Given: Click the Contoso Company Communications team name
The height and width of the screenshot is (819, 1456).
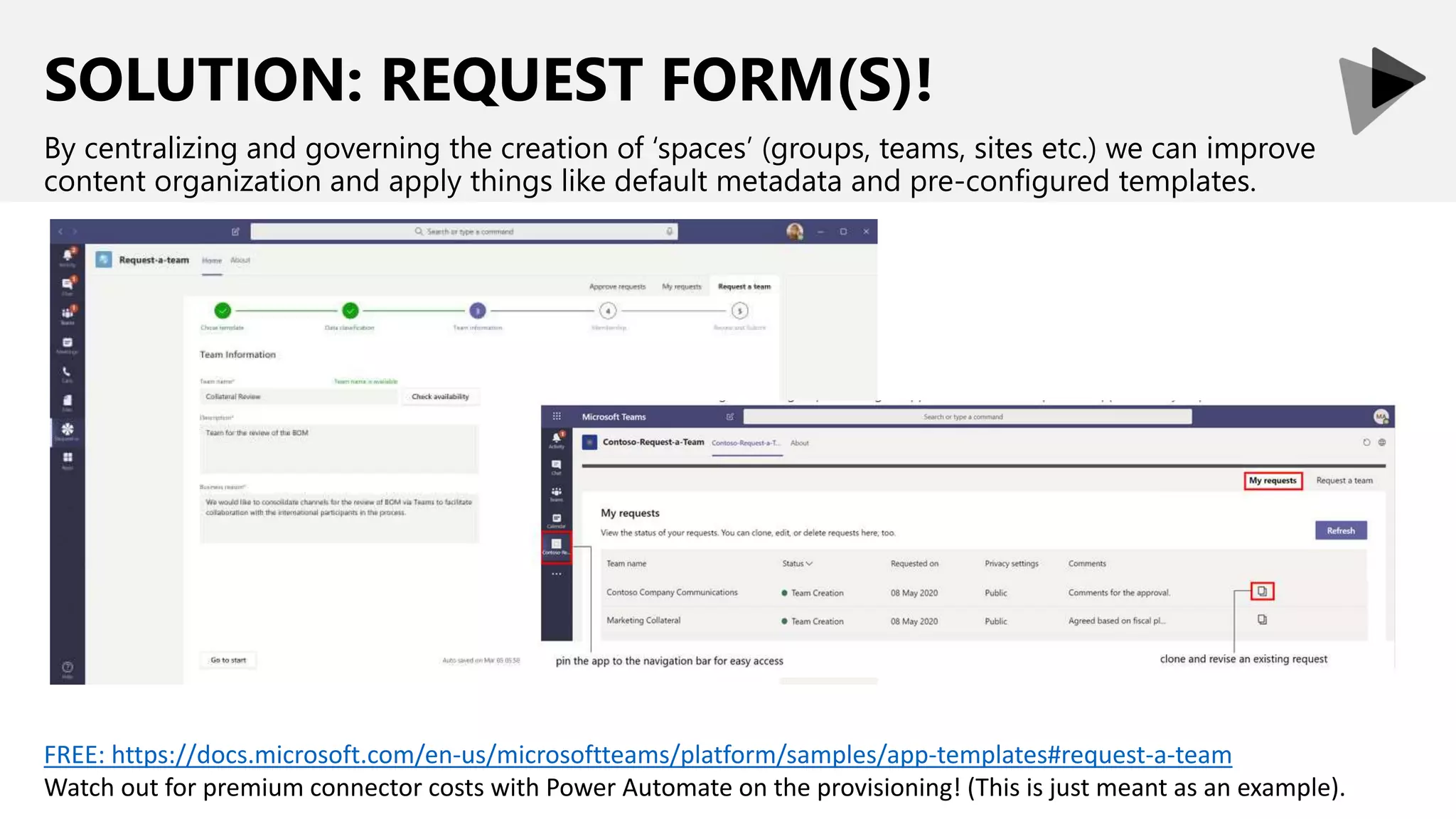Looking at the screenshot, I should tap(672, 592).
